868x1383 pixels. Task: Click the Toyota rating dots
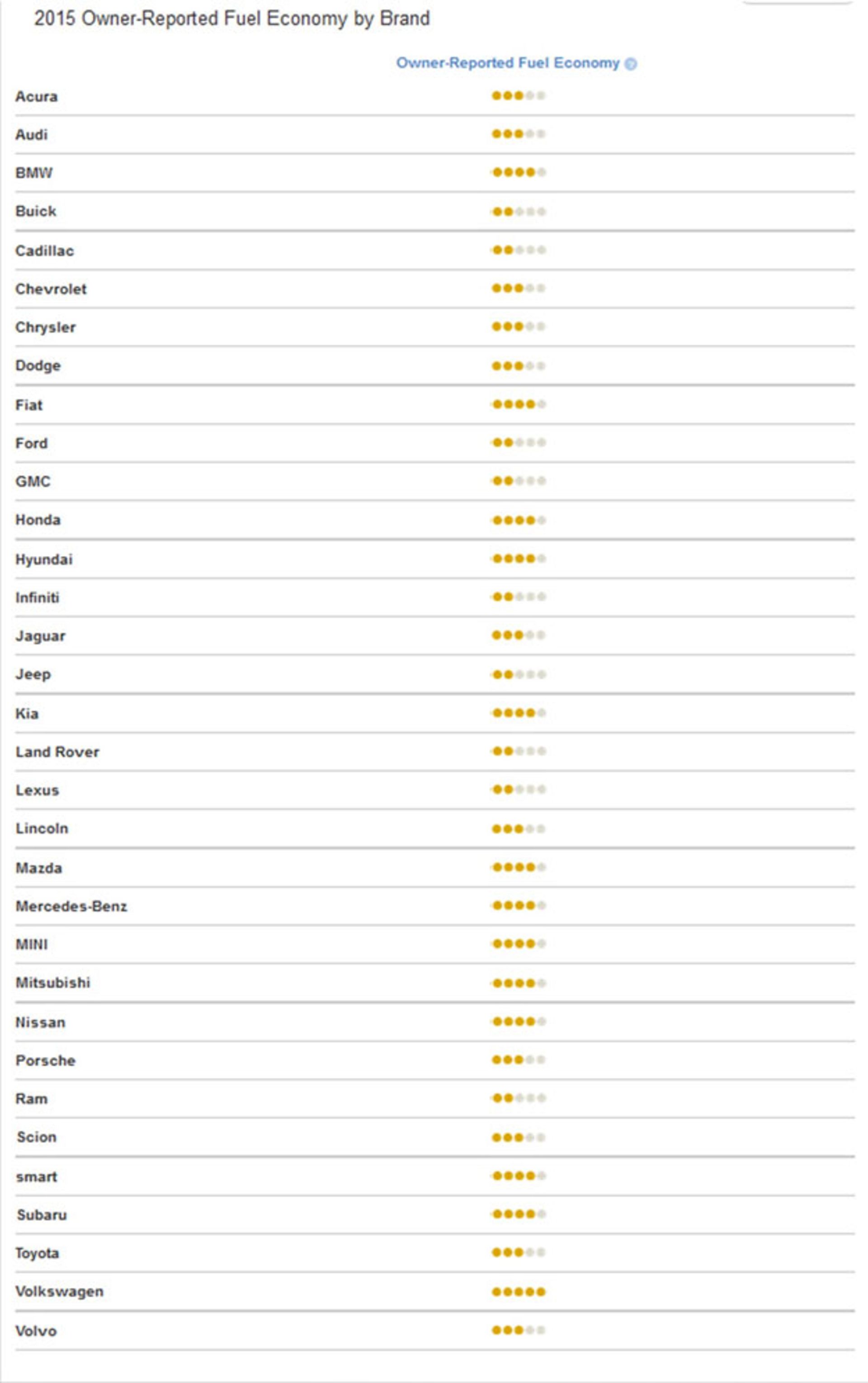coord(519,1252)
